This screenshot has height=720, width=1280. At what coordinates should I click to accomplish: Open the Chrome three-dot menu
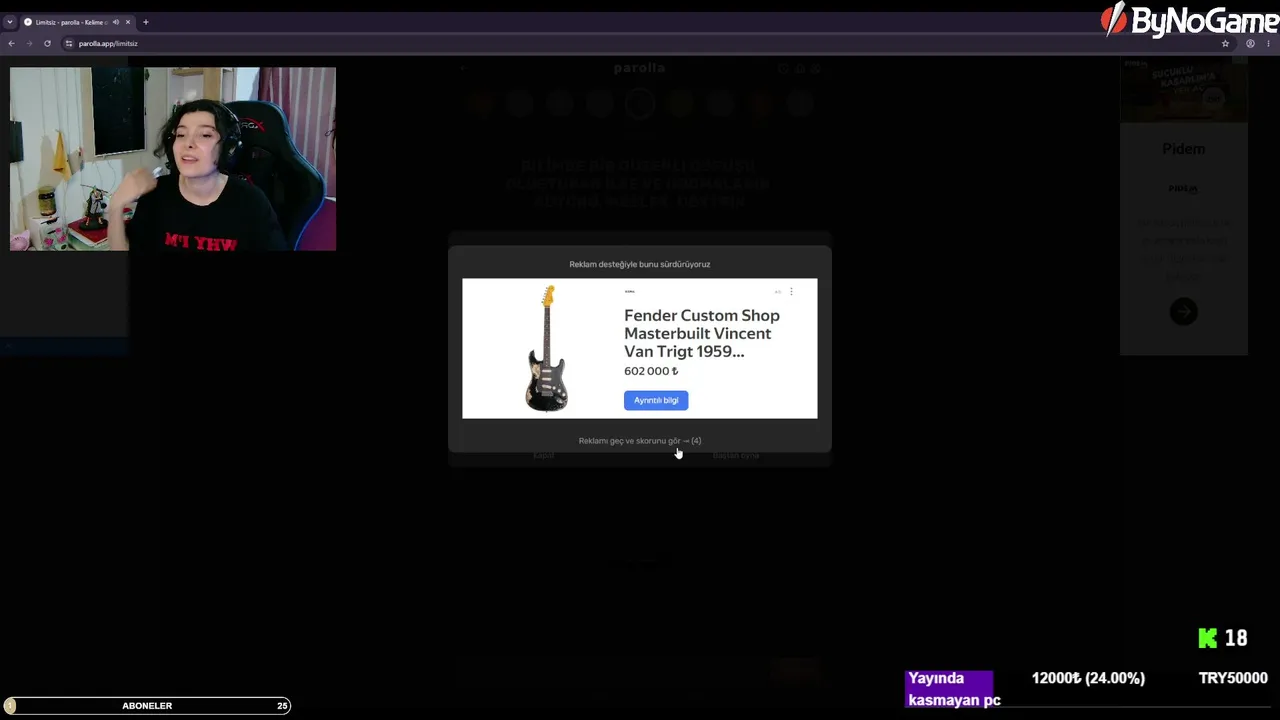tap(1269, 44)
